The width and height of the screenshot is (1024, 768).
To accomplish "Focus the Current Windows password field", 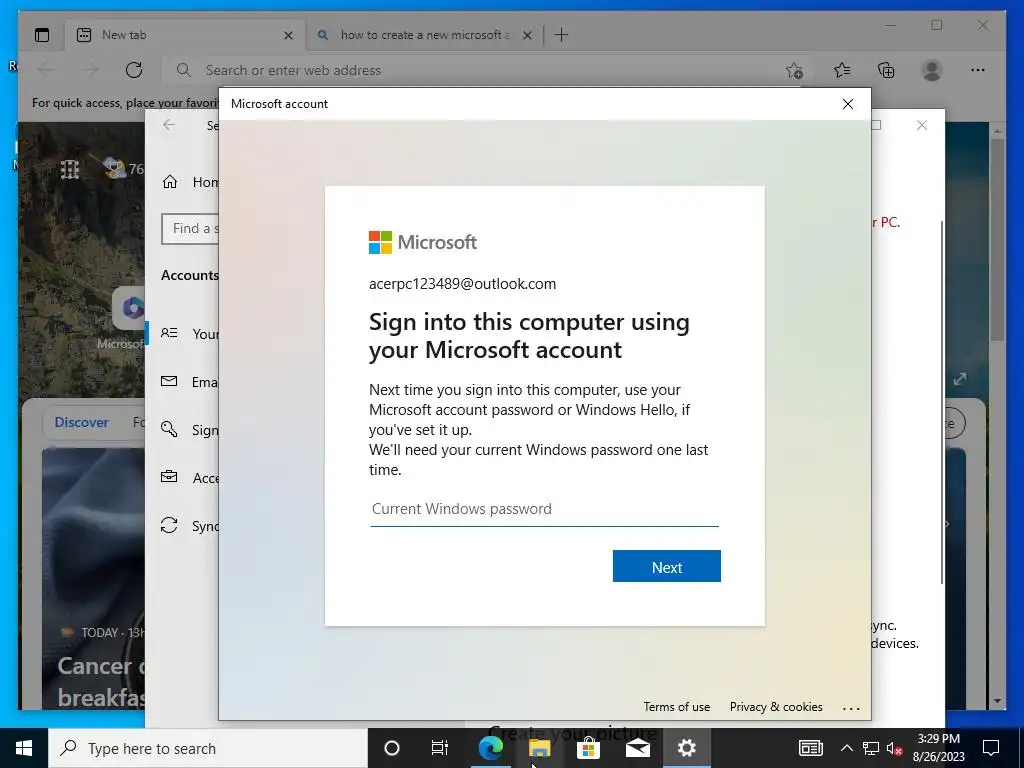I will coord(544,509).
